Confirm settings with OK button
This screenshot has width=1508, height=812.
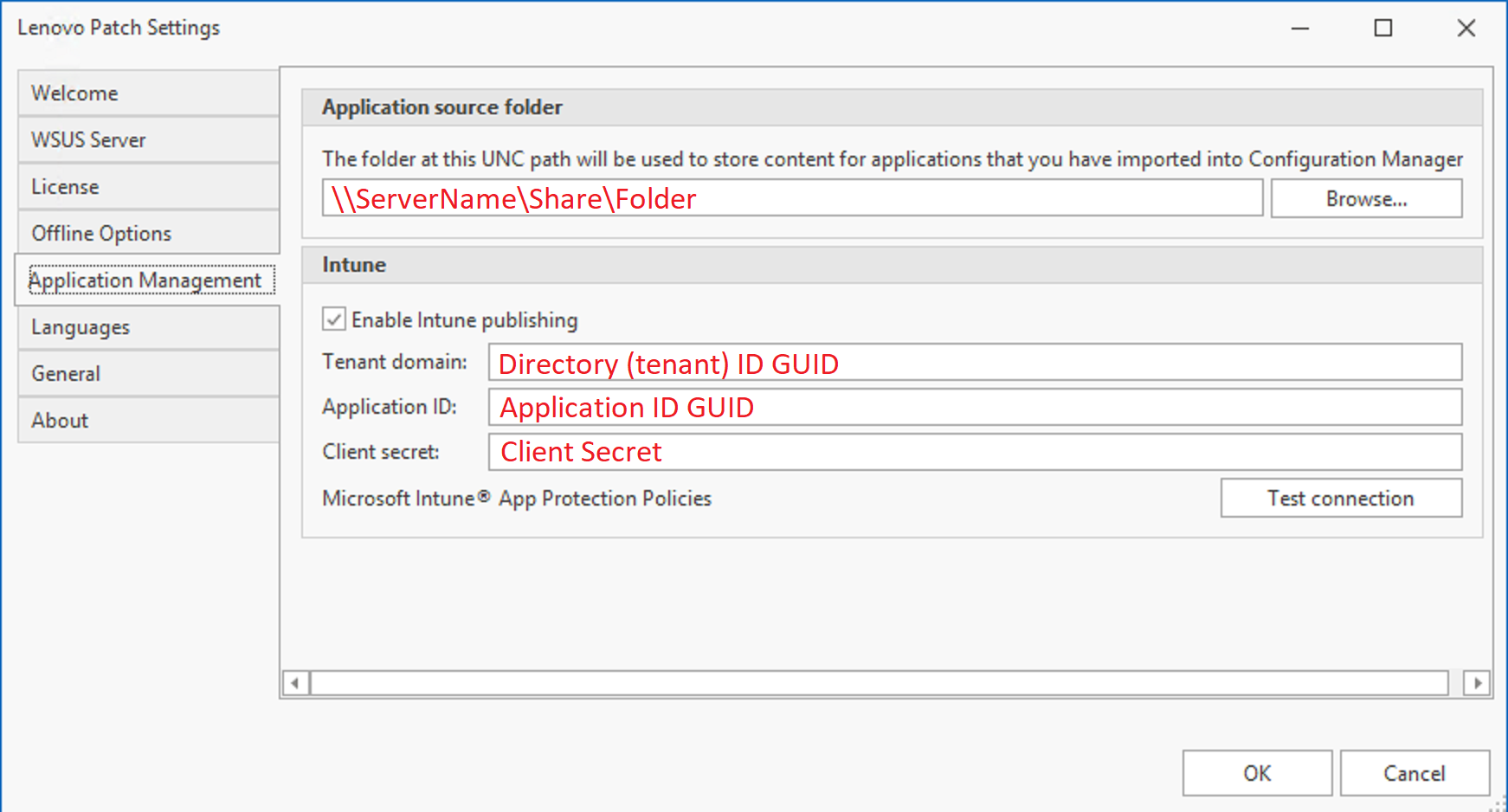1257,773
